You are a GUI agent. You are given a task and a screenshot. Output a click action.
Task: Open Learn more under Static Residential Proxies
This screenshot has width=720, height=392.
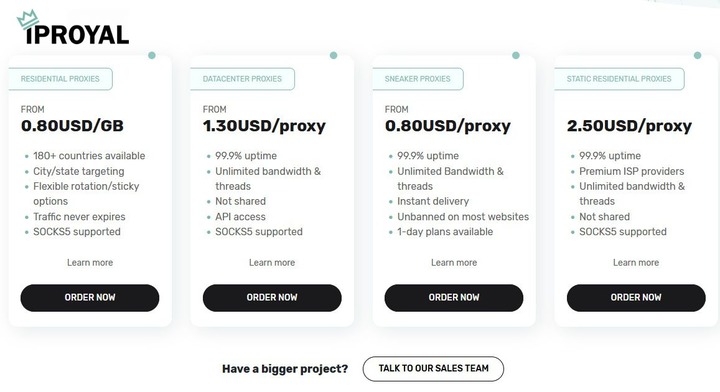636,263
